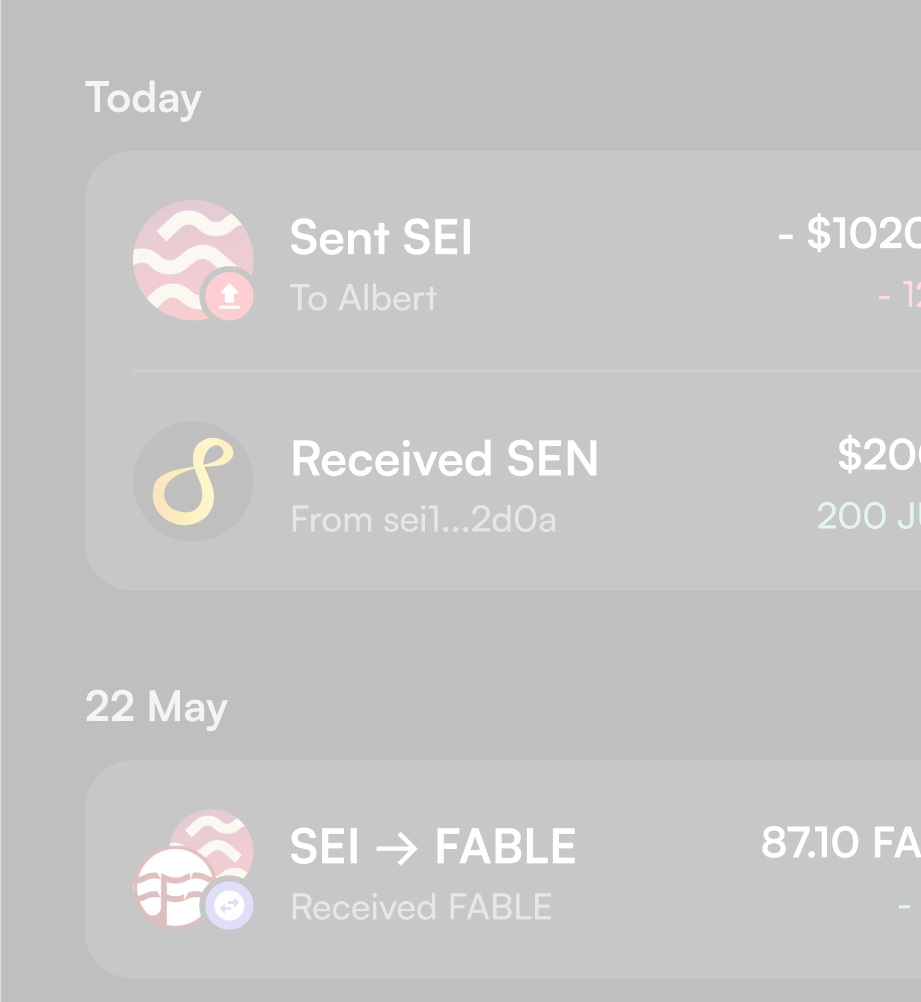Click the dark red FABLE token icon
921x1002 pixels.
coord(174,887)
